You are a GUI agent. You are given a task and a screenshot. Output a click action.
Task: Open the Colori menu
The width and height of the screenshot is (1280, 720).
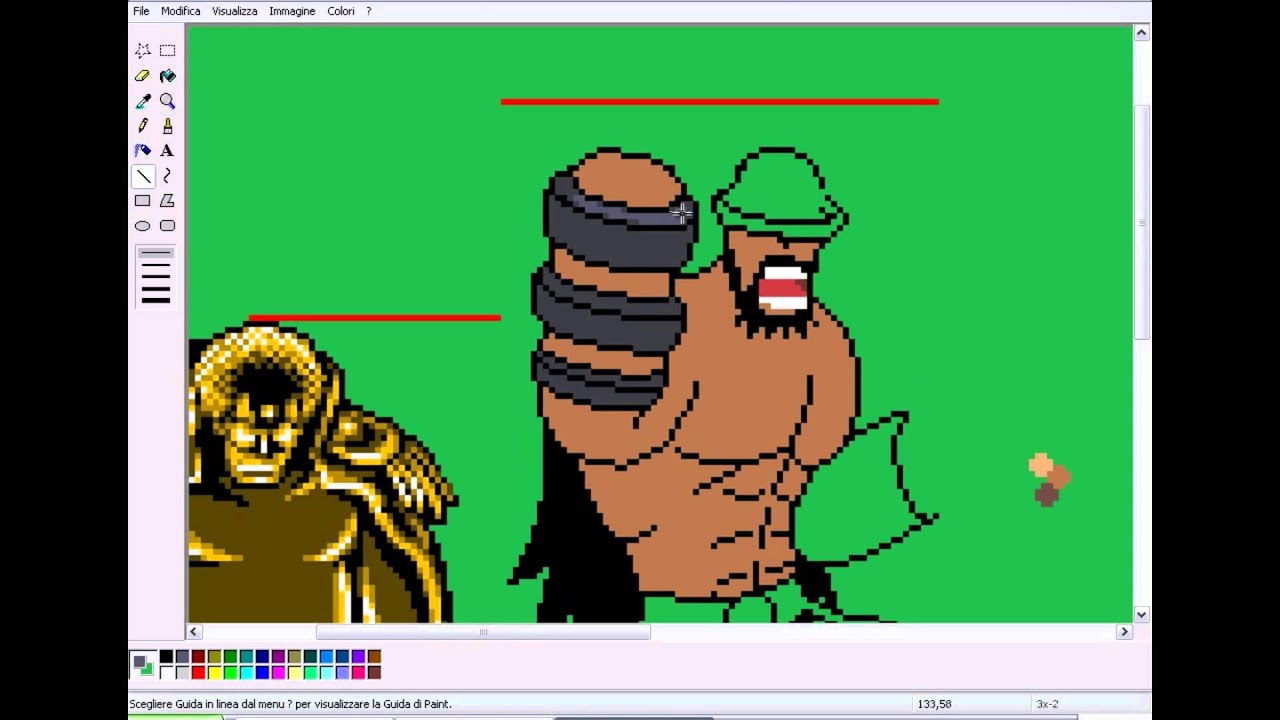(341, 11)
